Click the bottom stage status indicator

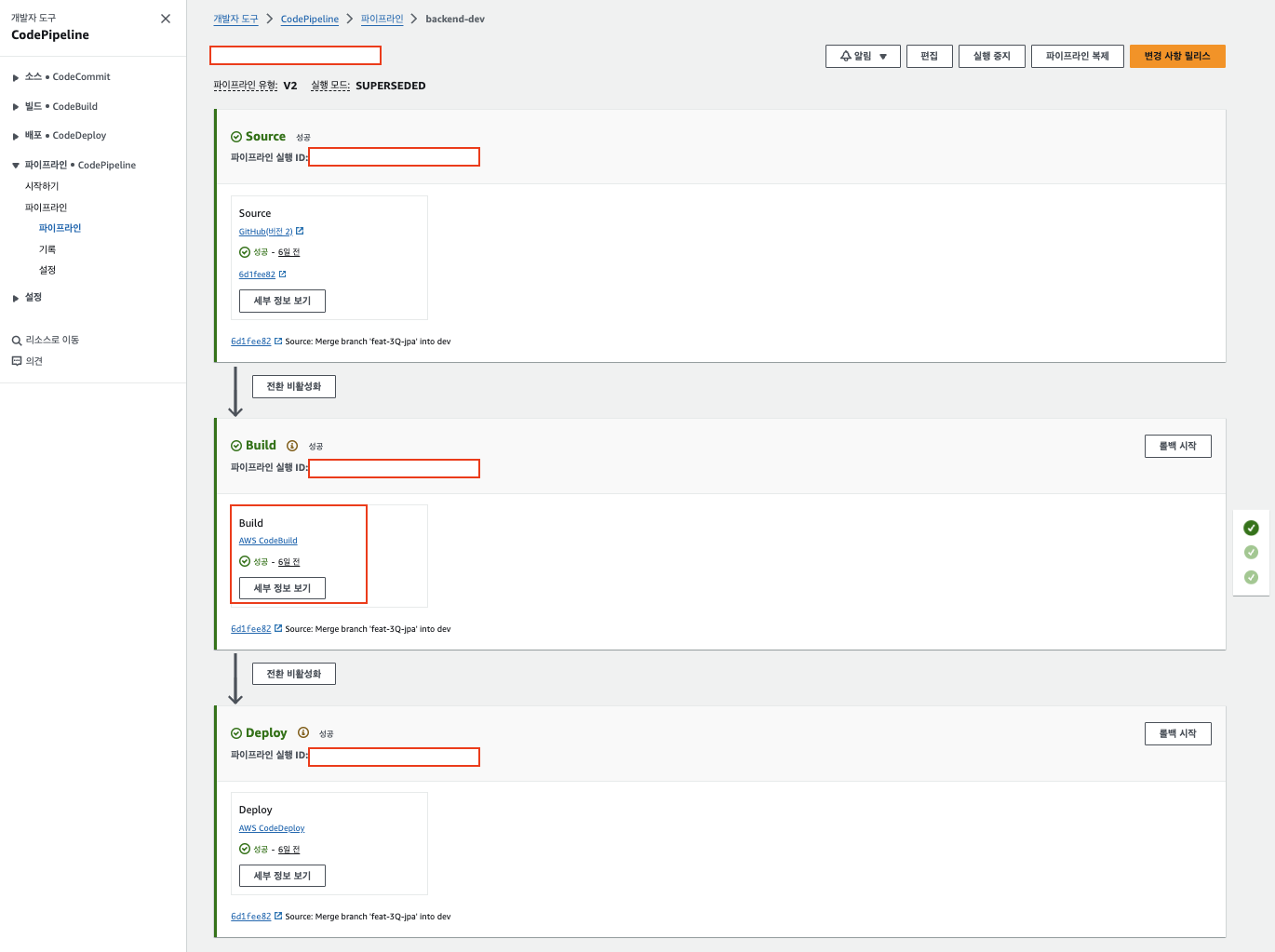pyautogui.click(x=1251, y=577)
